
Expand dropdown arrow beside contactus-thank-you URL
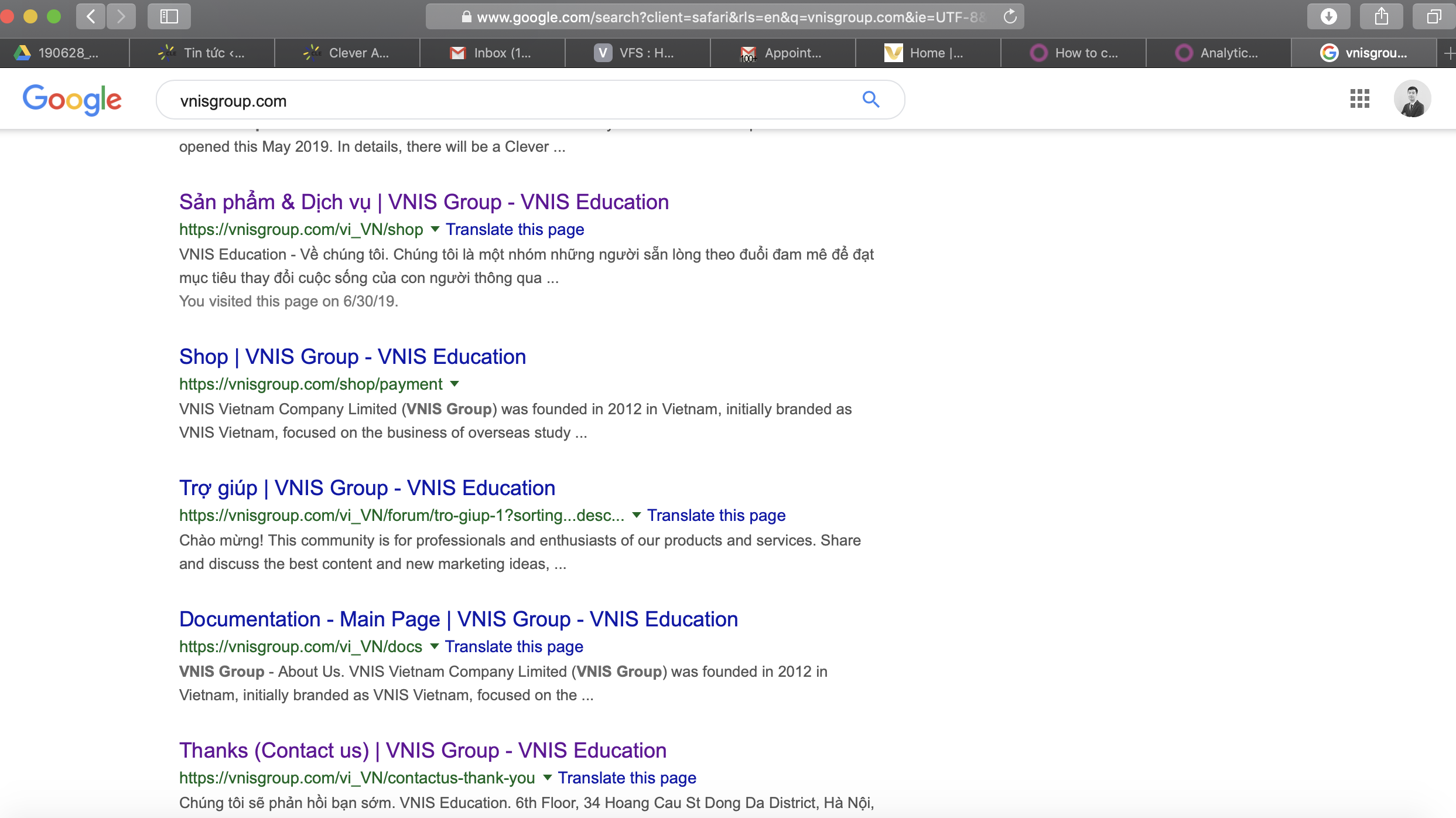[x=547, y=778]
